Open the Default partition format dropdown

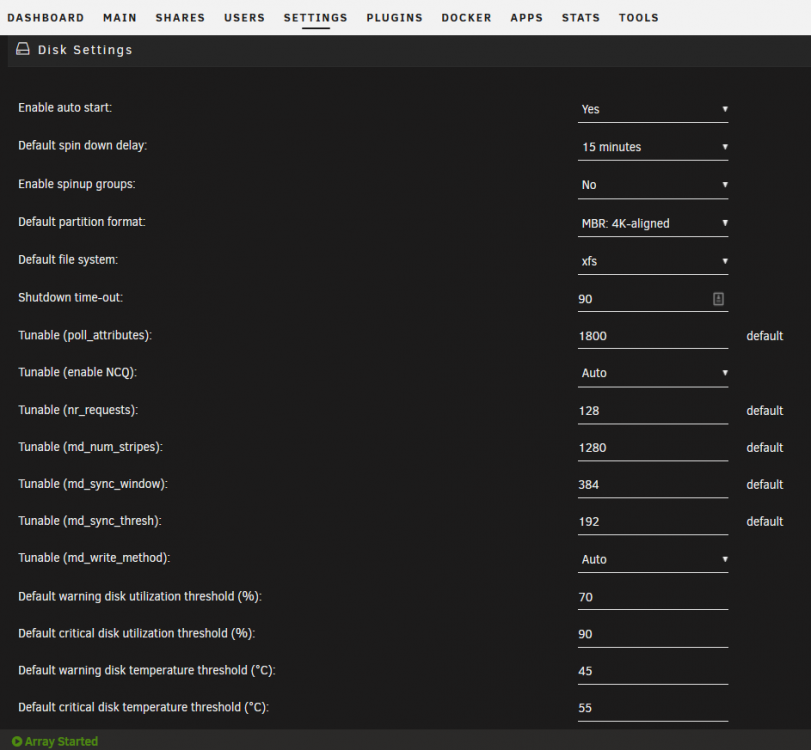click(x=653, y=223)
